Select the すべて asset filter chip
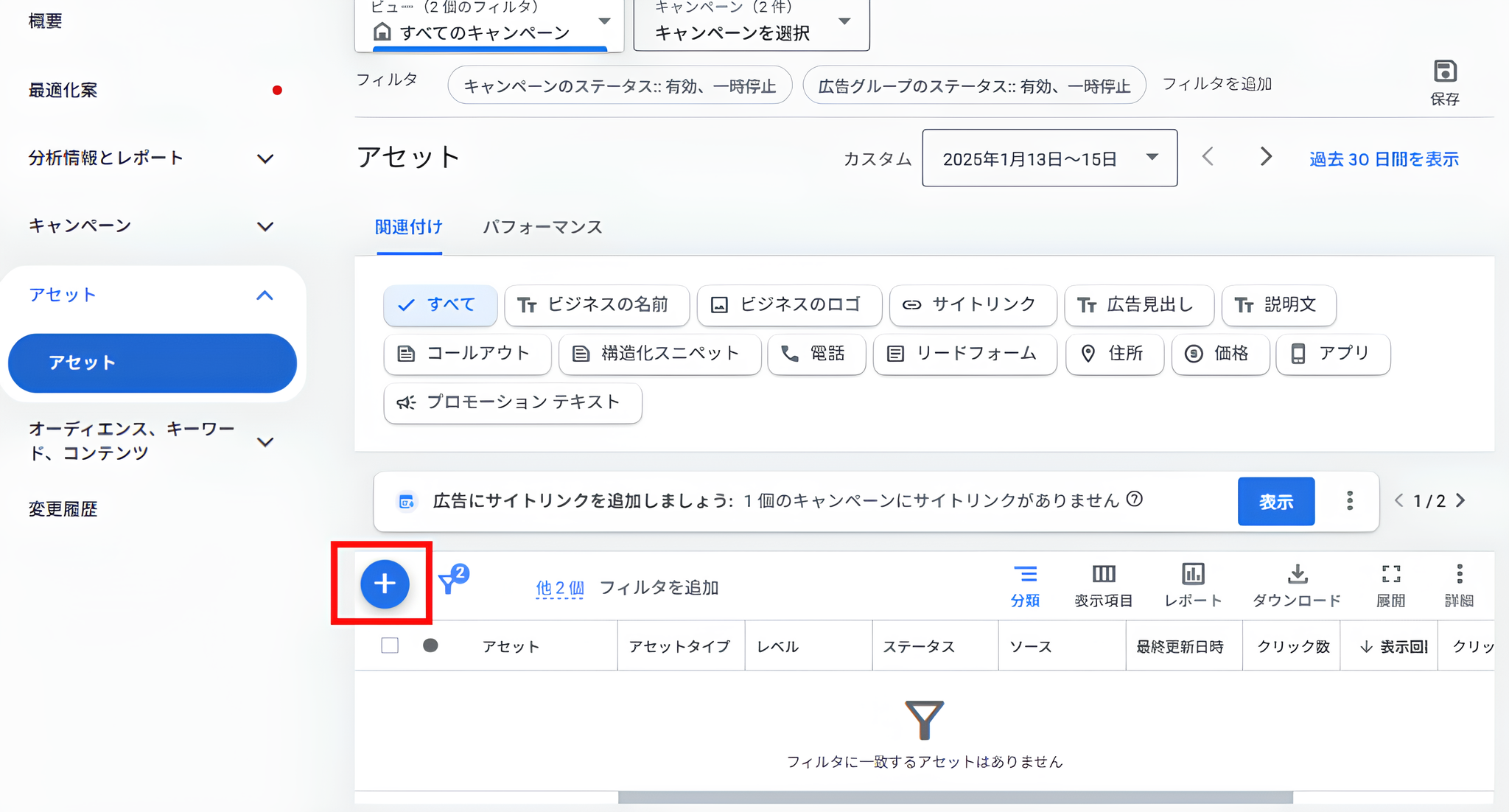Viewport: 1509px width, 812px height. coord(440,305)
